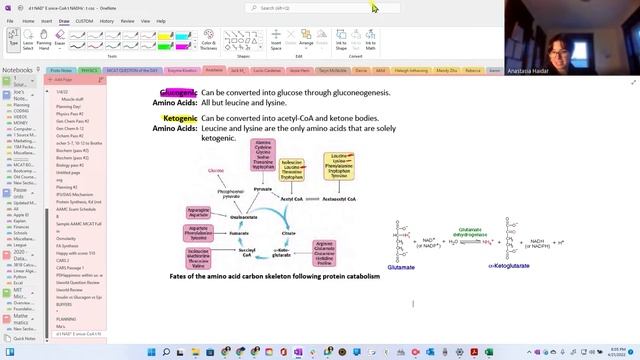Open Excel from the taskbar
640x360 pixels.
click(489, 352)
